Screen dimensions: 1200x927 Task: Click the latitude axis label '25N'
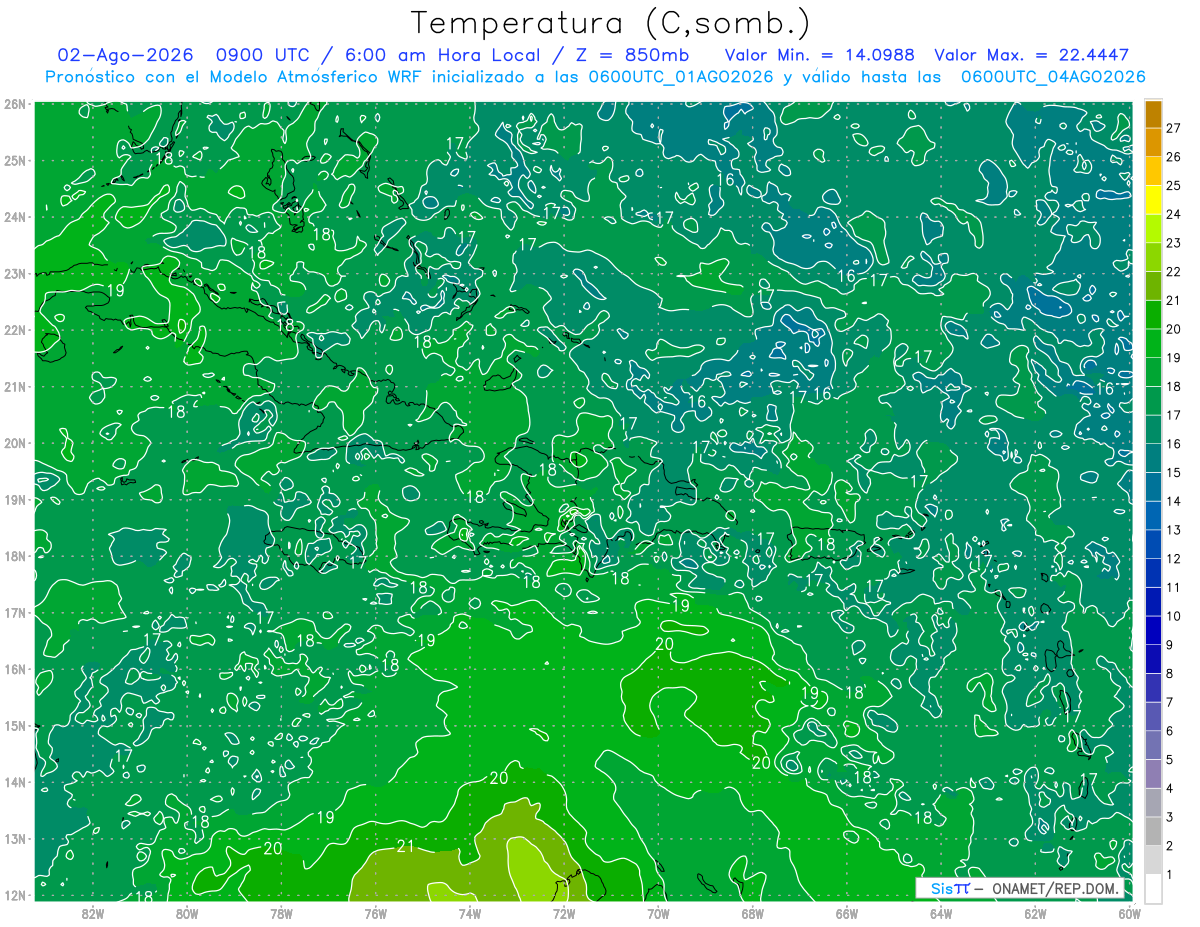pos(15,160)
